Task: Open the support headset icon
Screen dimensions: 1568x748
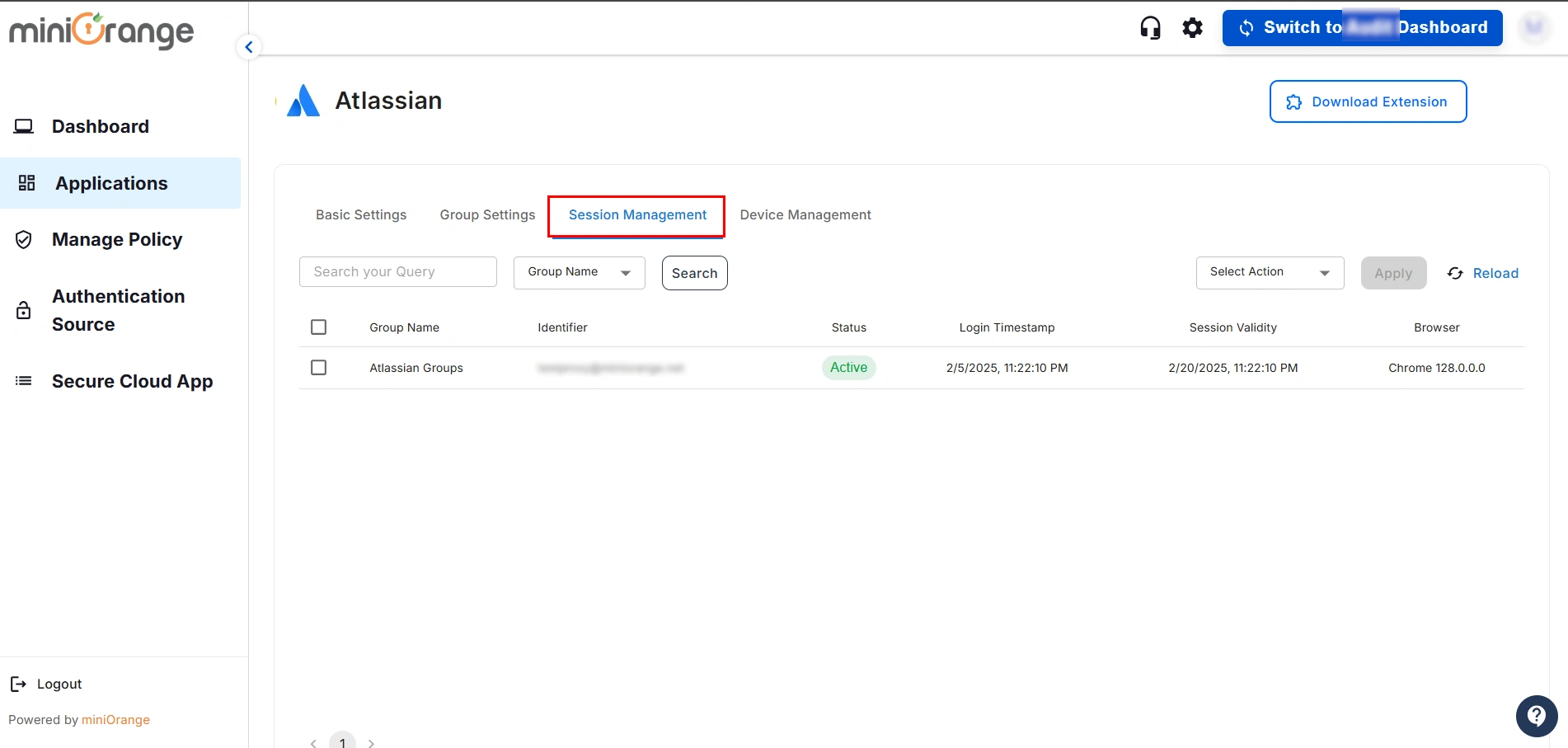Action: click(1150, 27)
